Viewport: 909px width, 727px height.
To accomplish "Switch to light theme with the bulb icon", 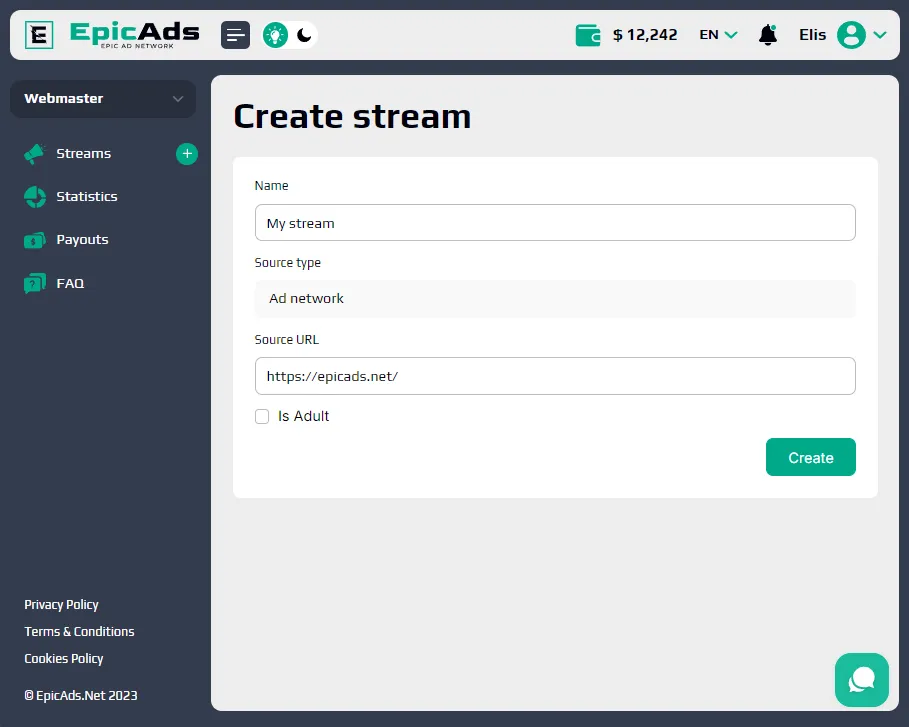I will click(x=275, y=35).
